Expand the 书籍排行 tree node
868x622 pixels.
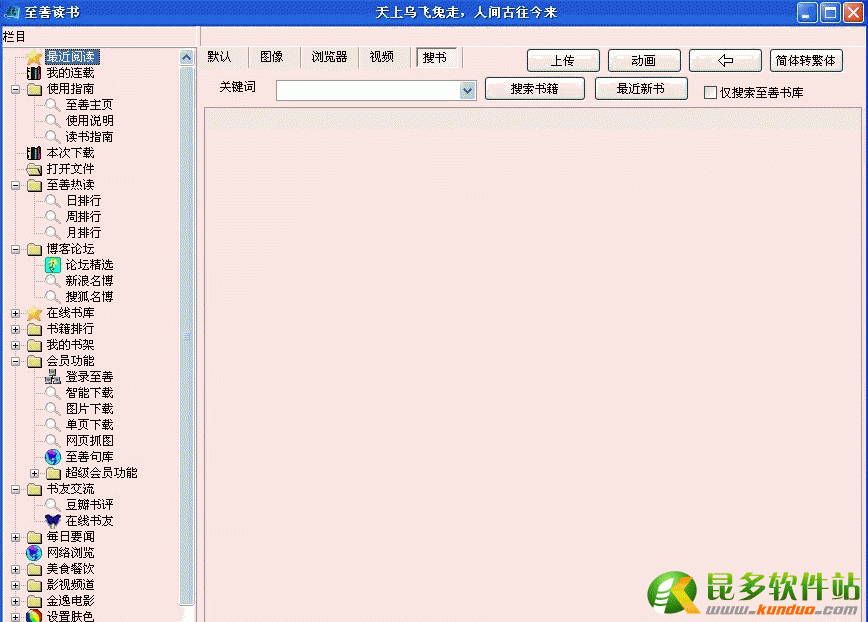[x=16, y=330]
